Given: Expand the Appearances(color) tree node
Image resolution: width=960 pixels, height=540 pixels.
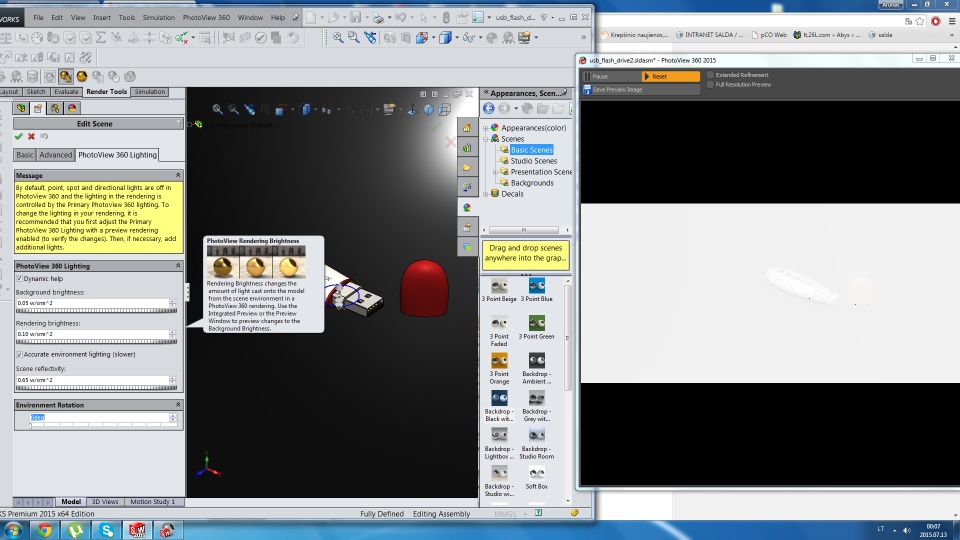Looking at the screenshot, I should point(486,128).
